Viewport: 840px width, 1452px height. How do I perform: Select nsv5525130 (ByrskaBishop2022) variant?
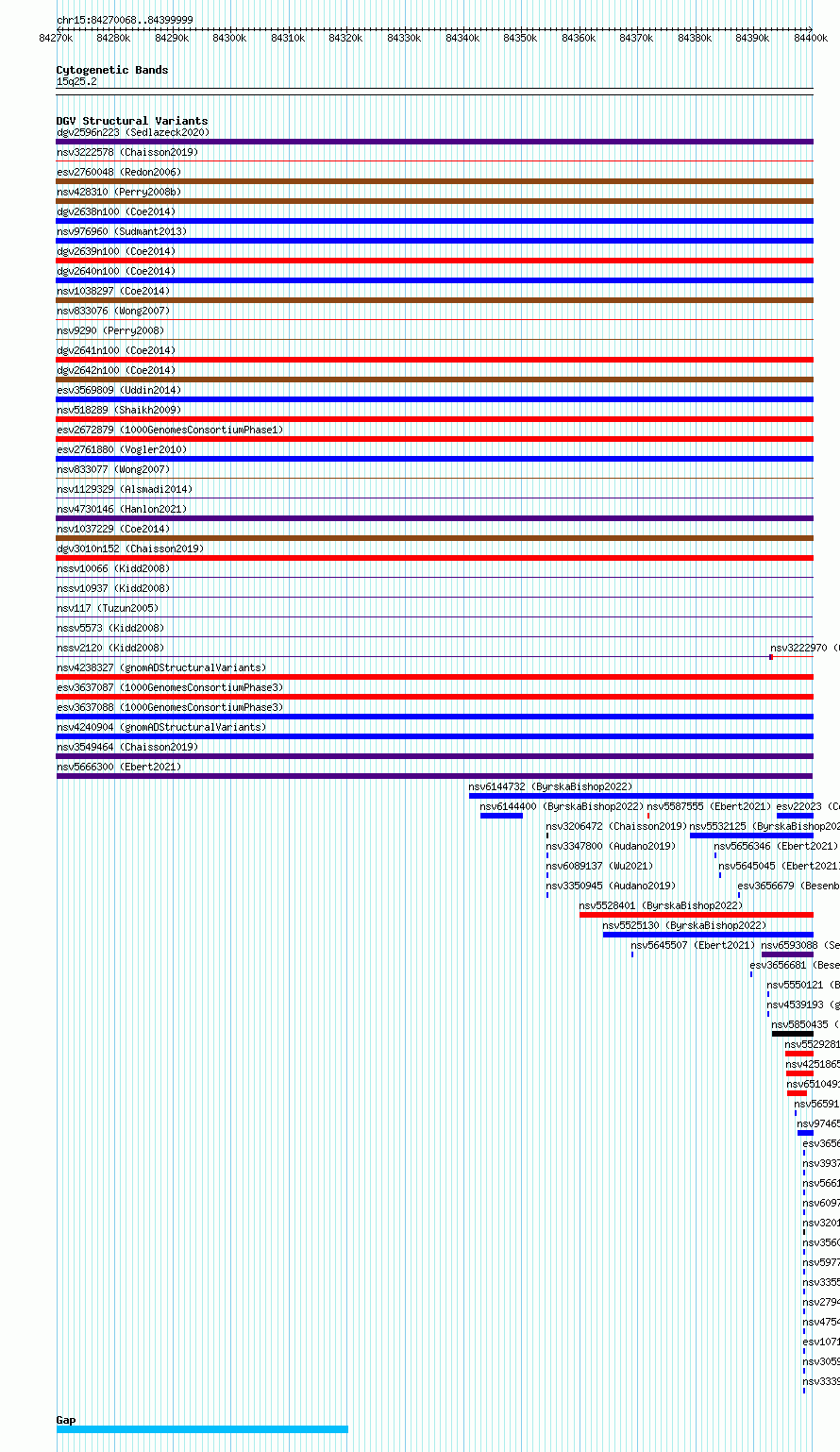[x=685, y=925]
